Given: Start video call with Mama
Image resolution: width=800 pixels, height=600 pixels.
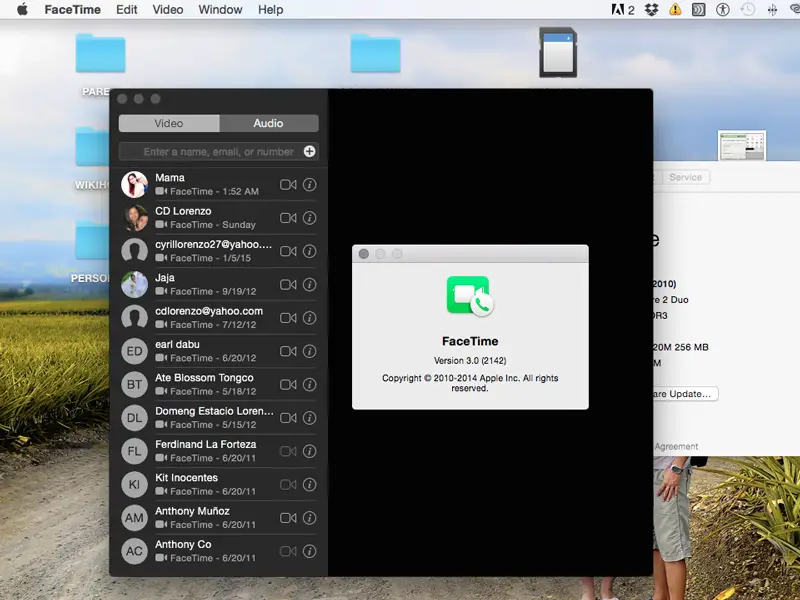Looking at the screenshot, I should coord(288,185).
